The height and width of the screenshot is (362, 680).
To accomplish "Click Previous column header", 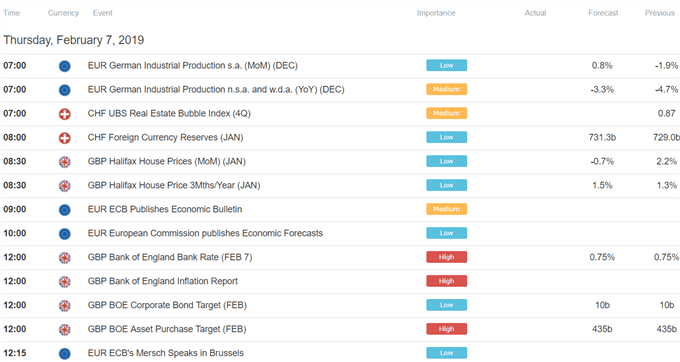I will (660, 13).
